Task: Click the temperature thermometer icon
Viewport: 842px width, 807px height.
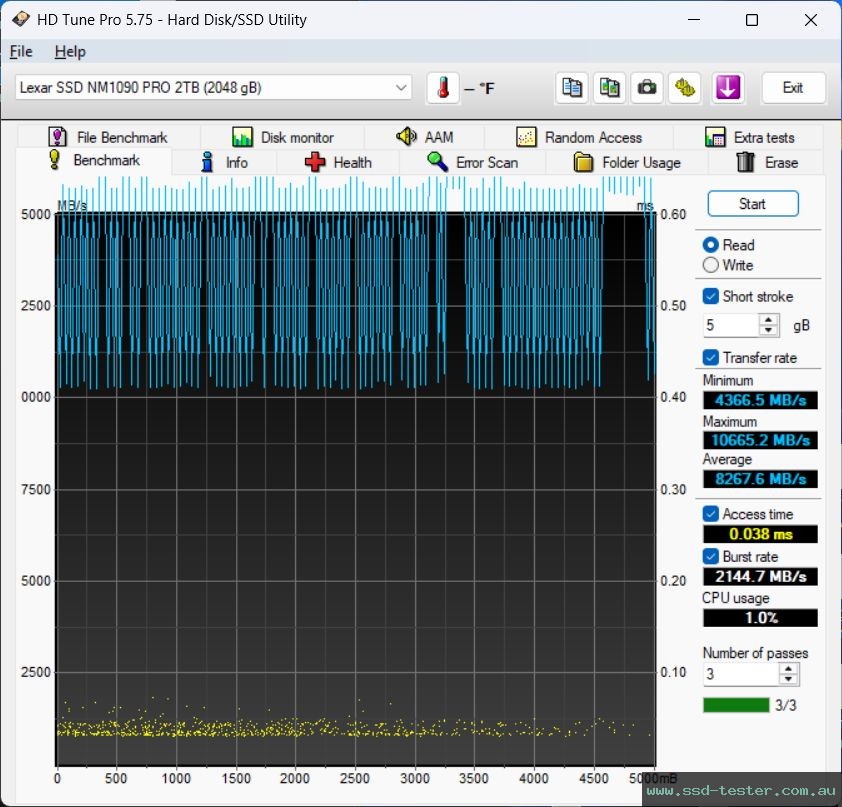Action: (443, 88)
